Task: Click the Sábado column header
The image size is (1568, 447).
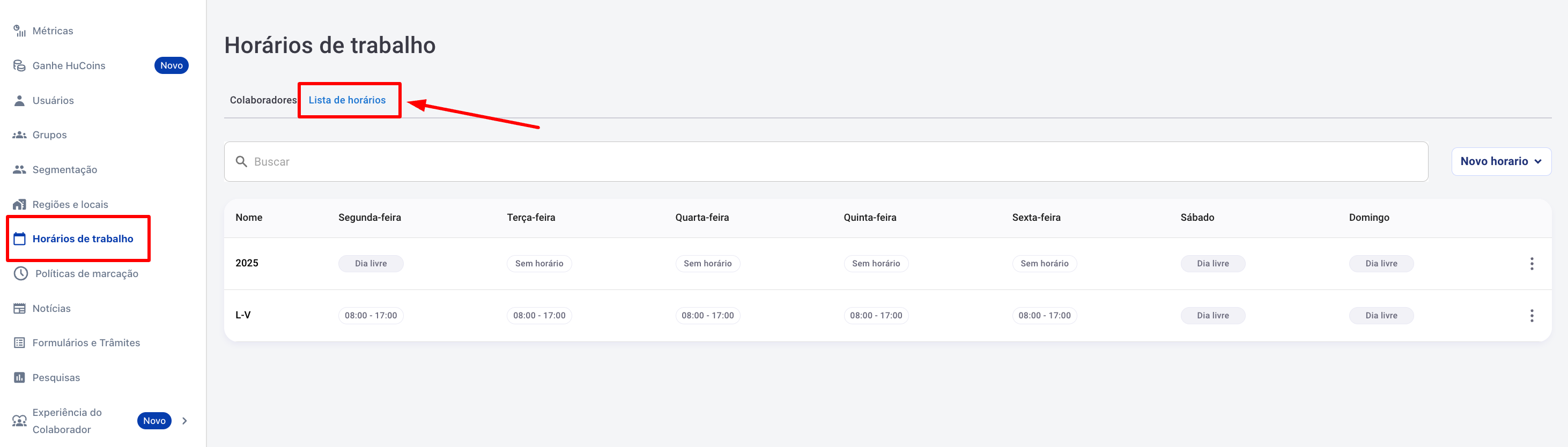Action: pyautogui.click(x=1197, y=218)
